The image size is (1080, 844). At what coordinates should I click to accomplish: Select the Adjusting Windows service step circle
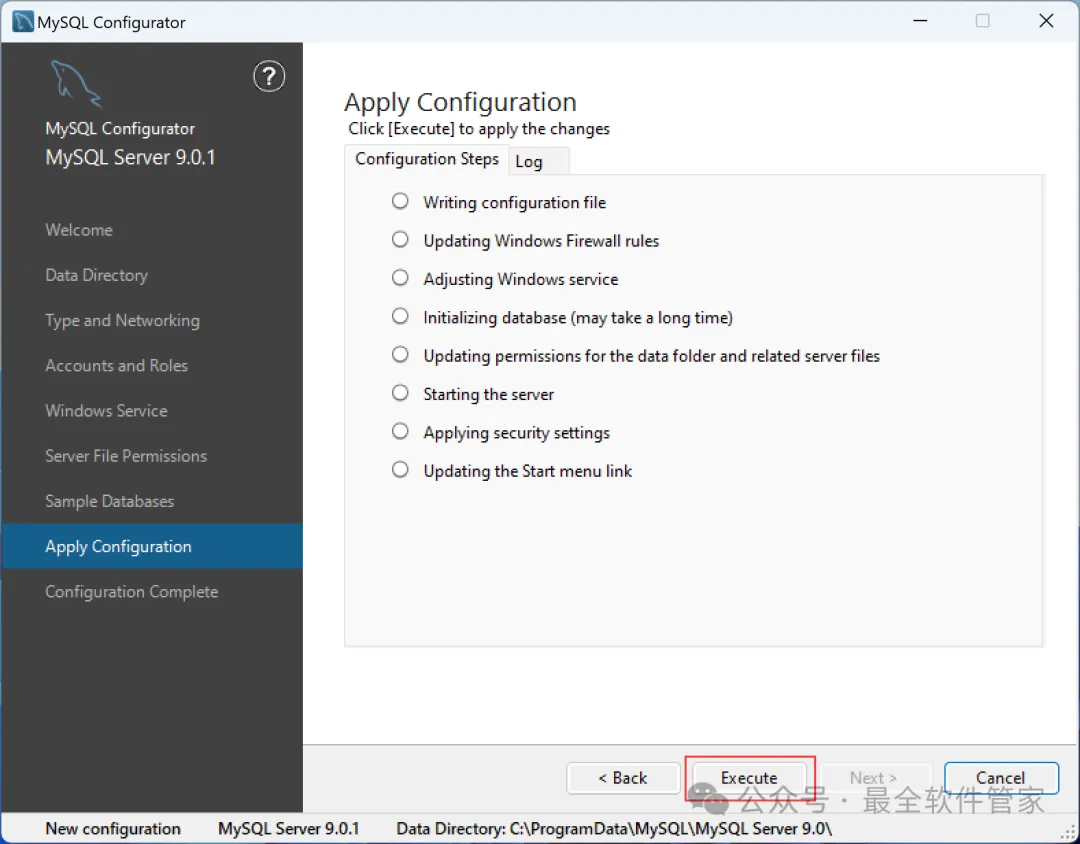[400, 278]
